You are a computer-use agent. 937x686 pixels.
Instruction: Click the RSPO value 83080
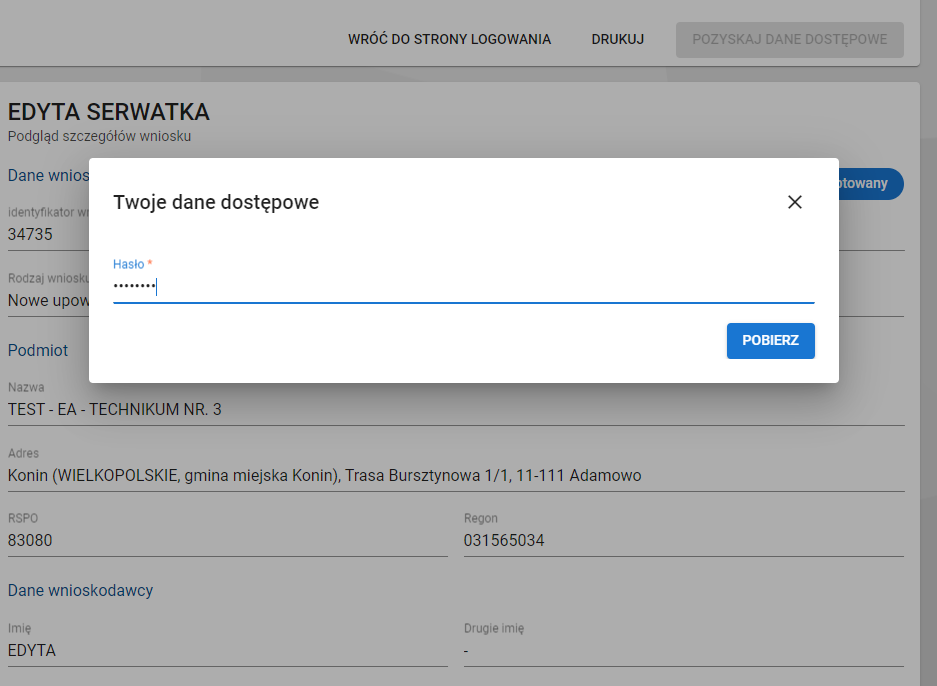[30, 540]
